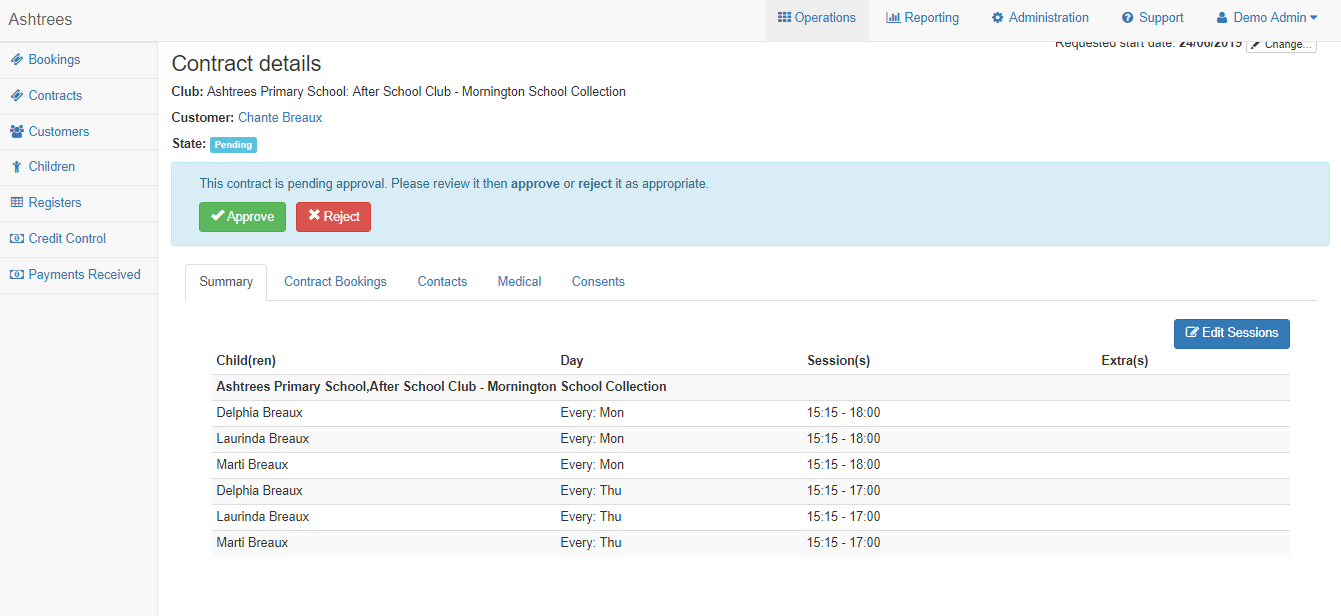
Task: Select the Contacts tab
Action: [x=442, y=282]
